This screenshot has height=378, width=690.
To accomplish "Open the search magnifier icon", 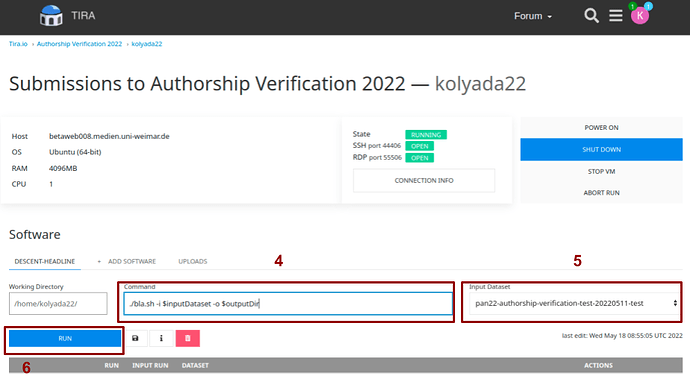I will [591, 16].
